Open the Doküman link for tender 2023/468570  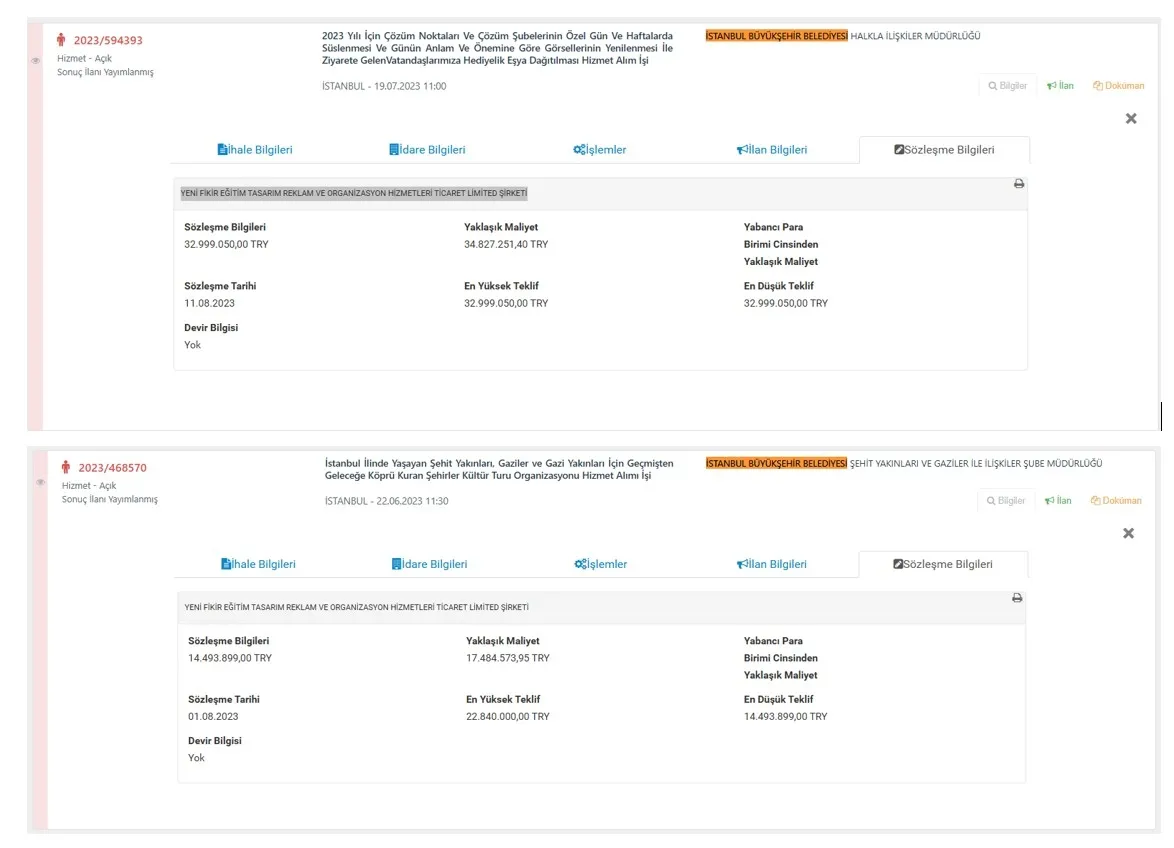tap(1116, 501)
